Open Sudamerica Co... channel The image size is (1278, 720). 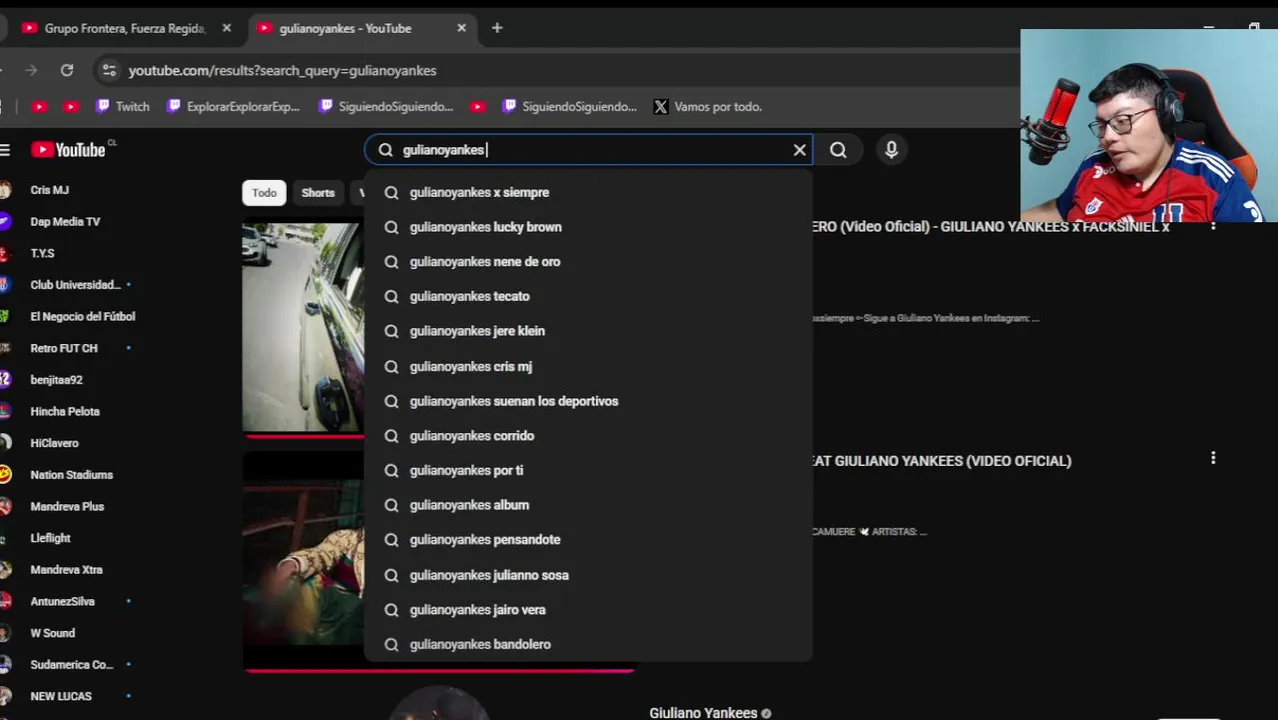(71, 665)
